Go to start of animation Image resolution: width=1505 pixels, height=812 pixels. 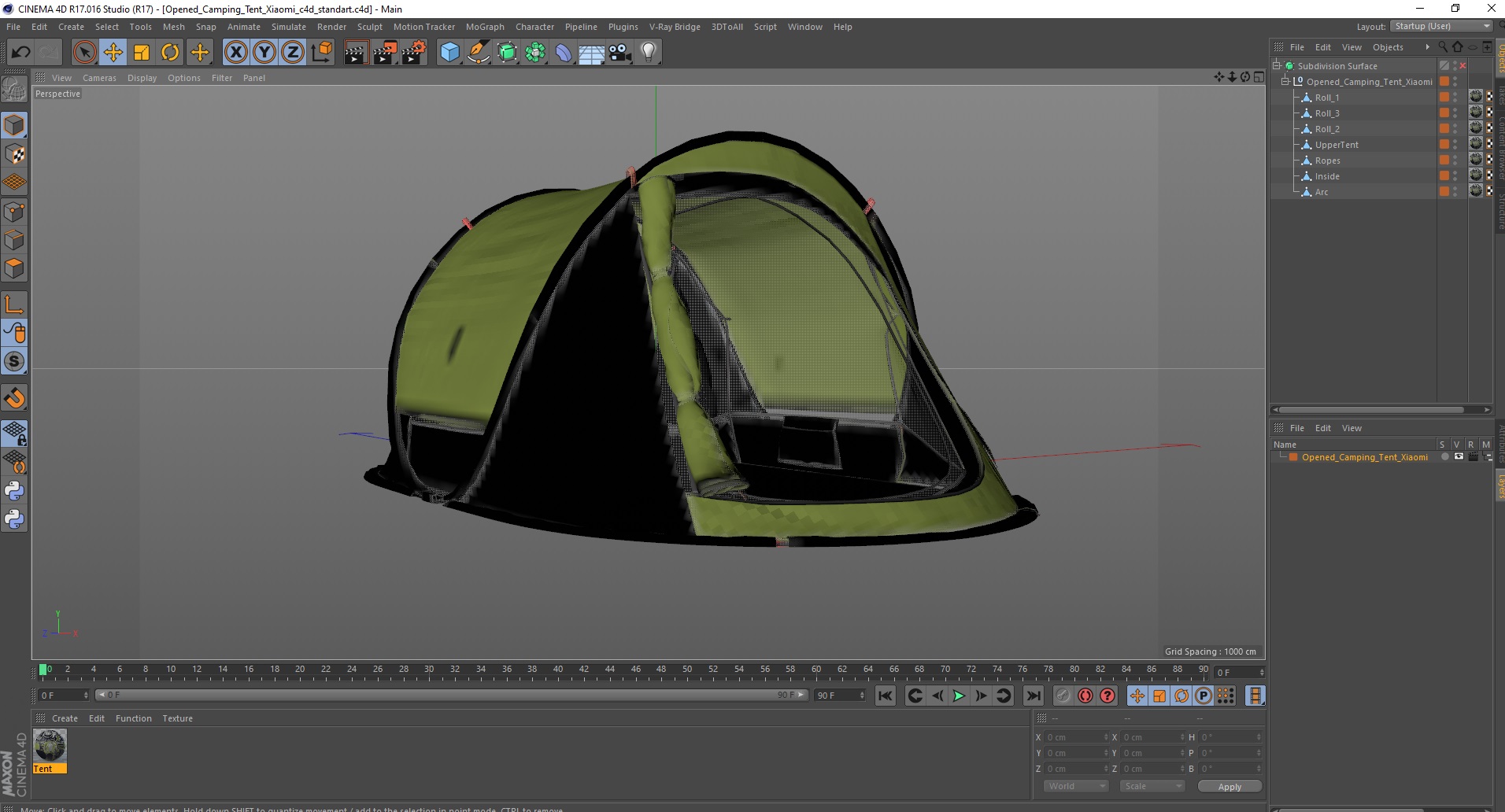pos(886,696)
